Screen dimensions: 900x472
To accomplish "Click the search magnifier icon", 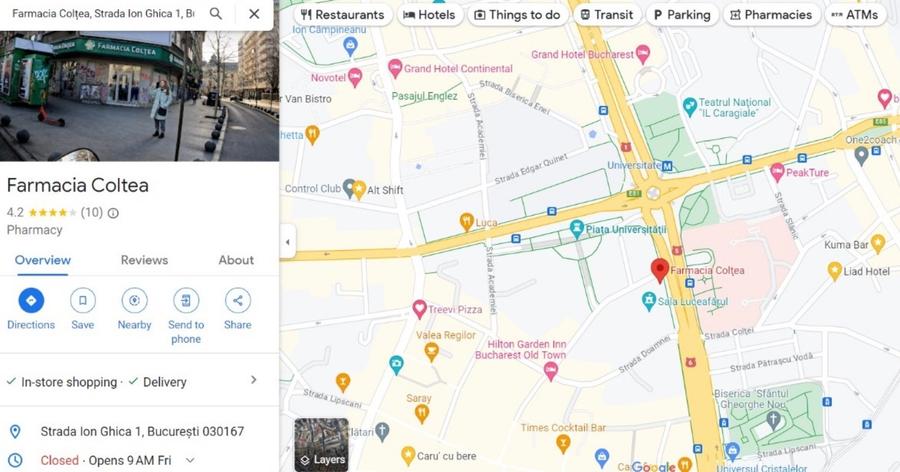I will click(216, 14).
